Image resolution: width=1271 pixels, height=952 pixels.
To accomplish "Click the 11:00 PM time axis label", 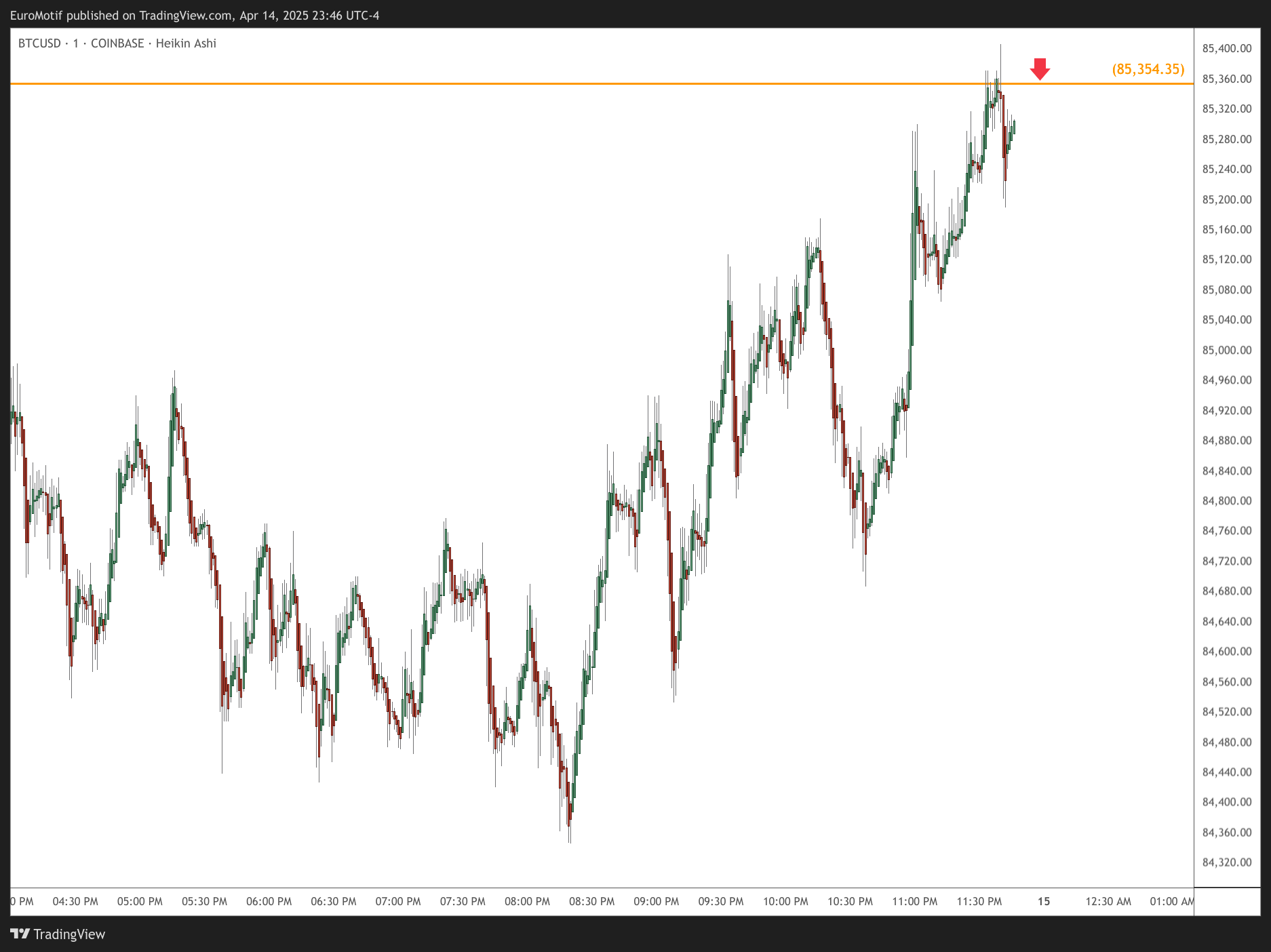I will (914, 901).
